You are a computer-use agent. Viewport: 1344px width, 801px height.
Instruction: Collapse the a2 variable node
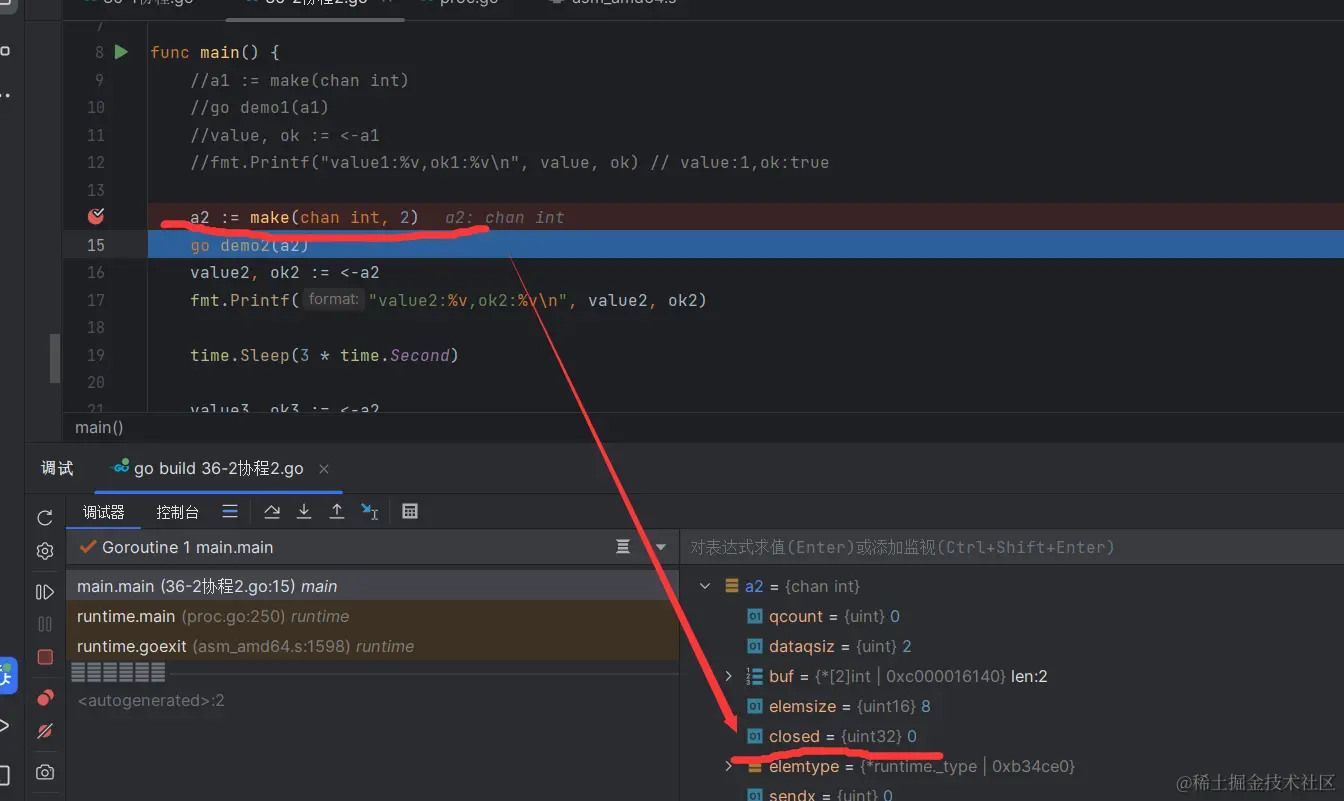705,587
